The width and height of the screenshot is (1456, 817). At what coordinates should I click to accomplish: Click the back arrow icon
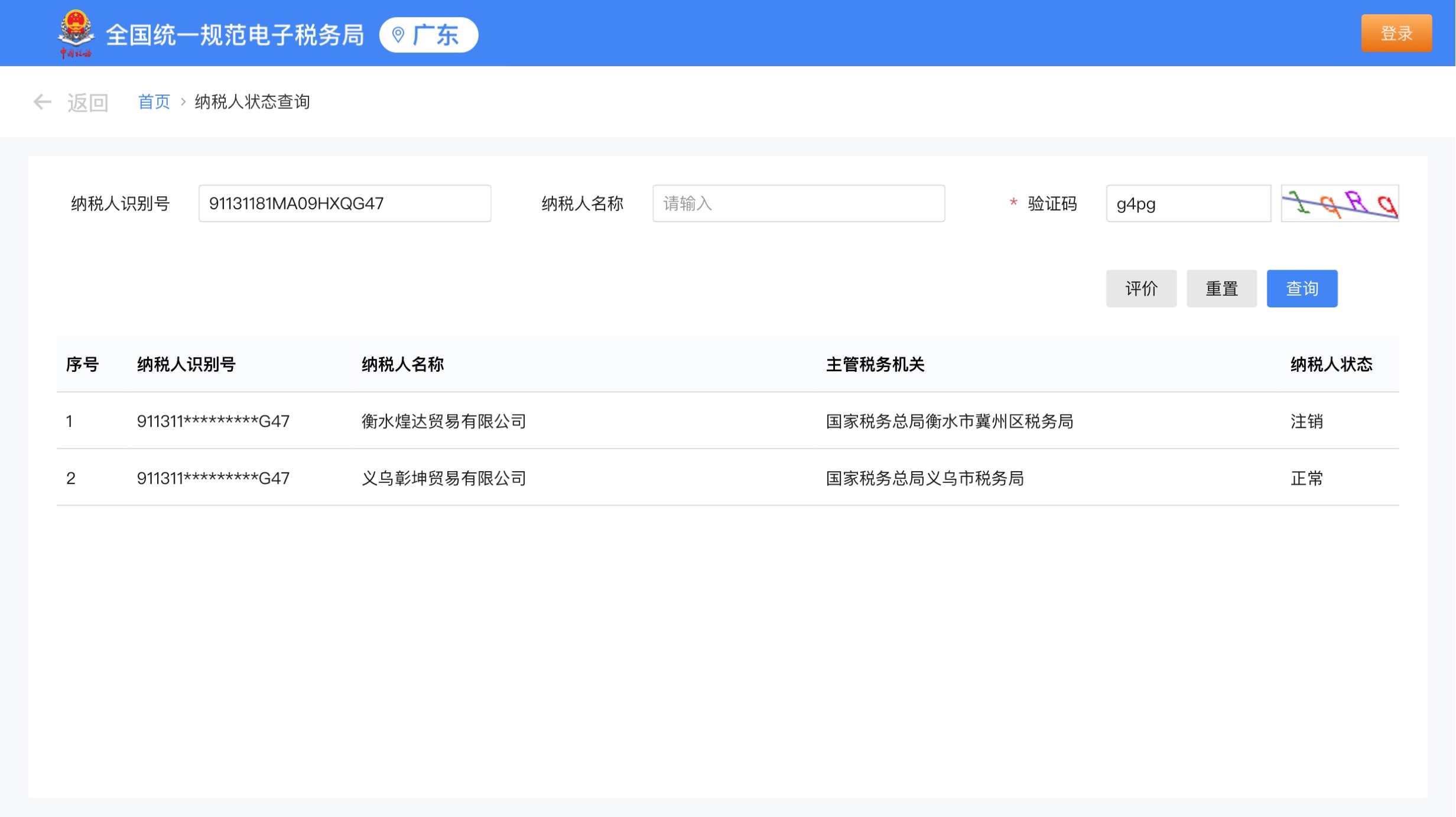tap(42, 102)
